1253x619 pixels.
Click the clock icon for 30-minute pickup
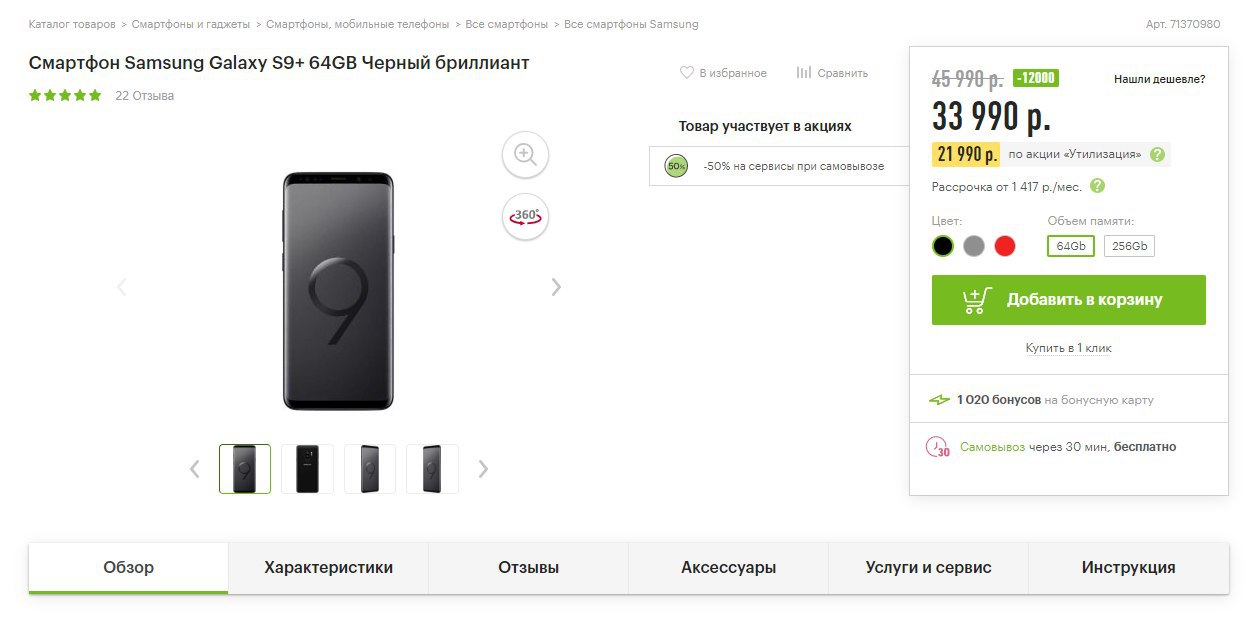pyautogui.click(x=938, y=447)
